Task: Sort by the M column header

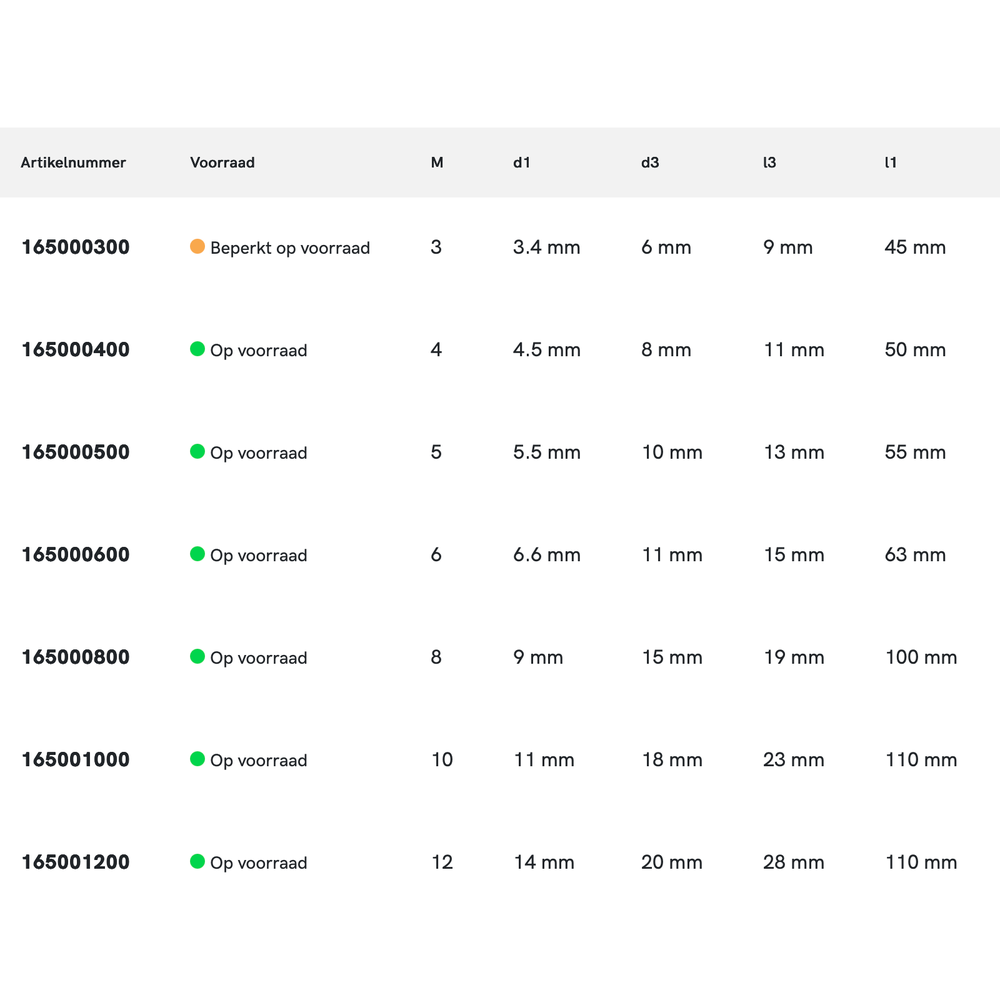Action: [437, 162]
